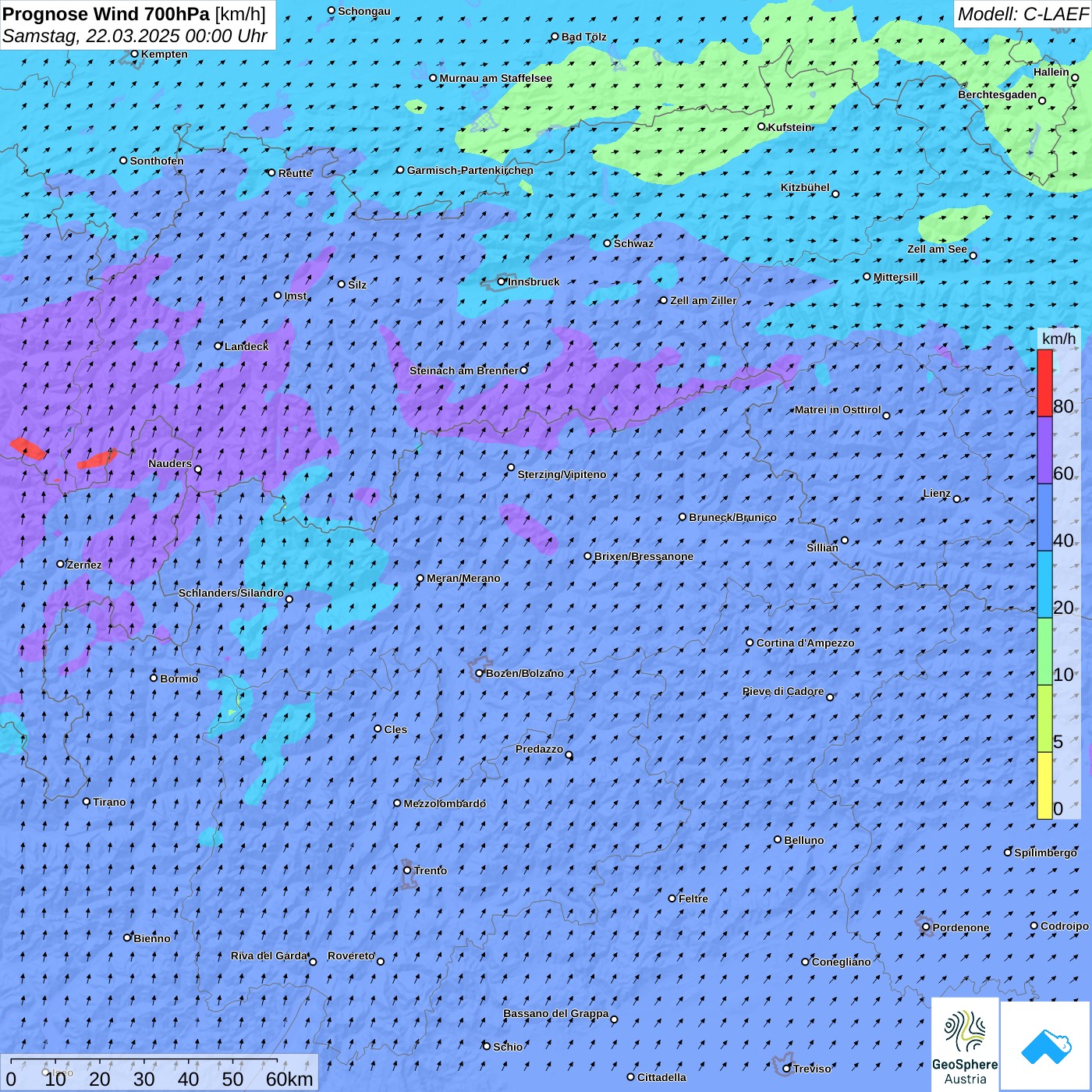Click the 'Predazzo' label

539,749
